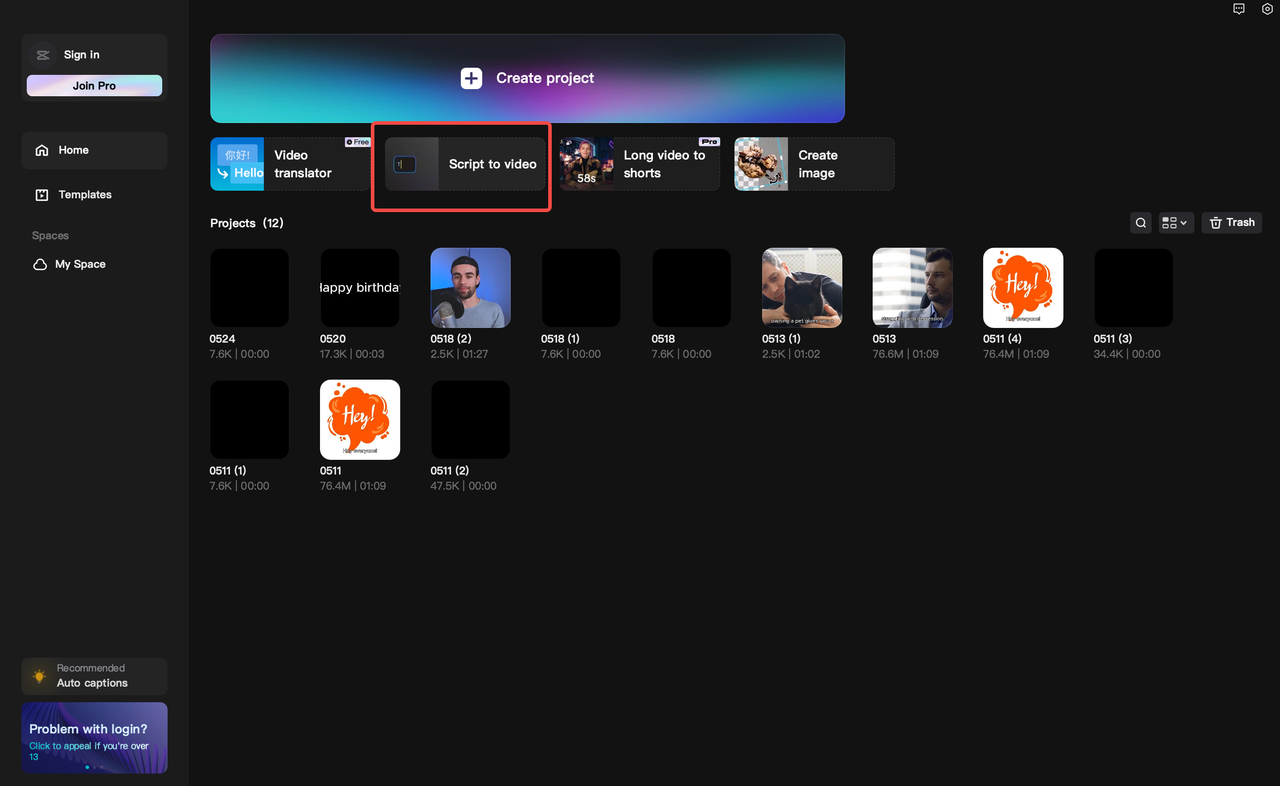Open the Video translator tool
This screenshot has height=786, width=1280.
click(x=290, y=164)
